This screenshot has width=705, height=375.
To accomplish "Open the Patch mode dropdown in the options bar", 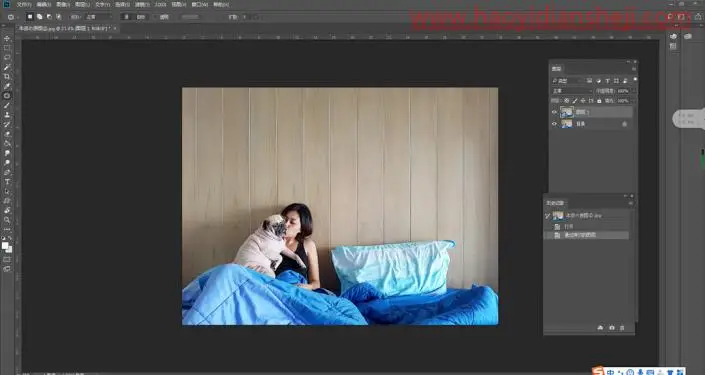I will coord(98,17).
